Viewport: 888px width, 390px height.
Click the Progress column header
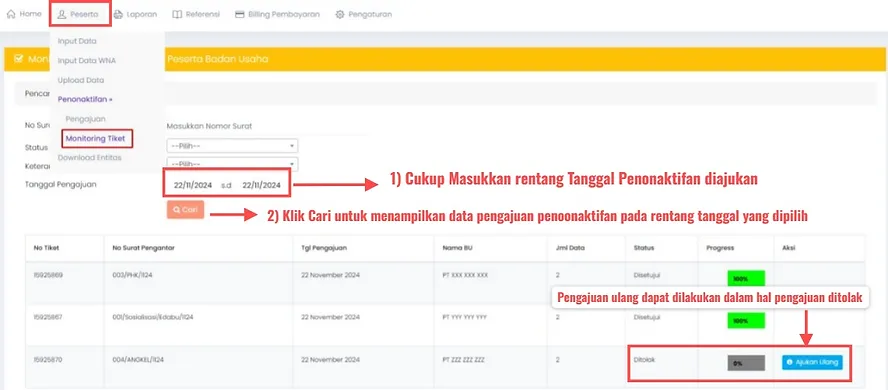(x=720, y=248)
